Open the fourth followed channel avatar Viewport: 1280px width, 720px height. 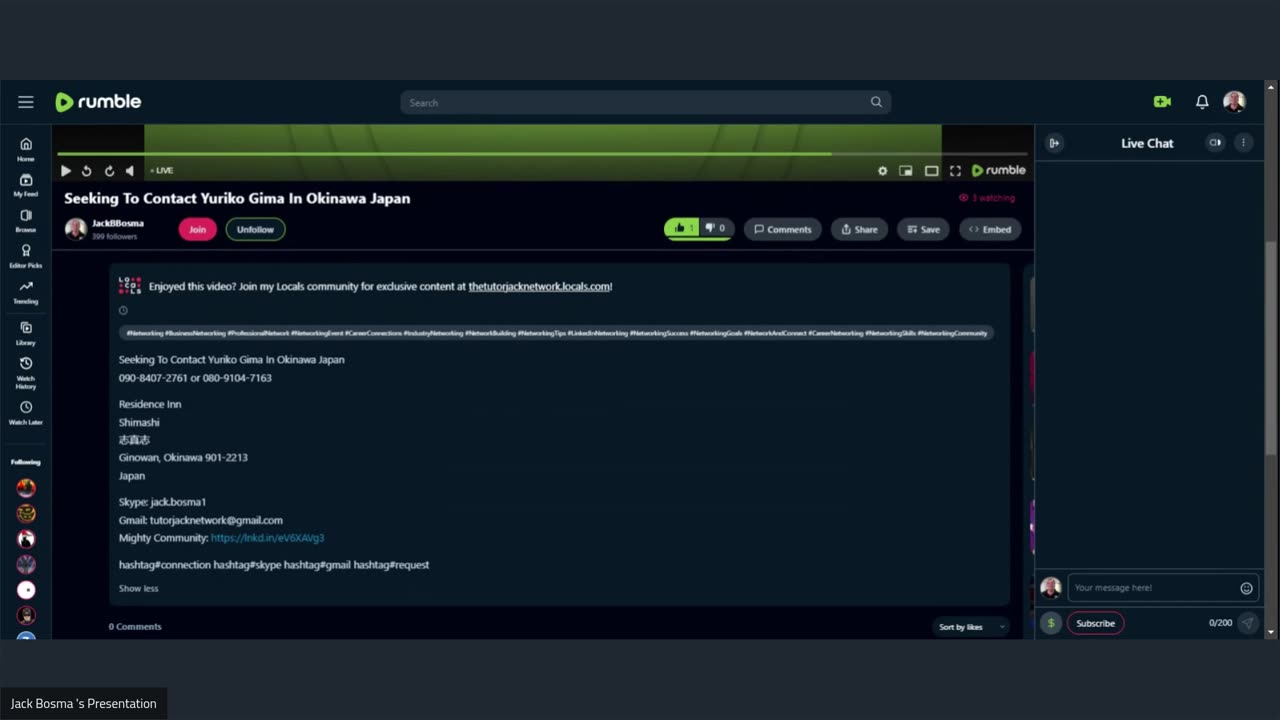(x=26, y=565)
